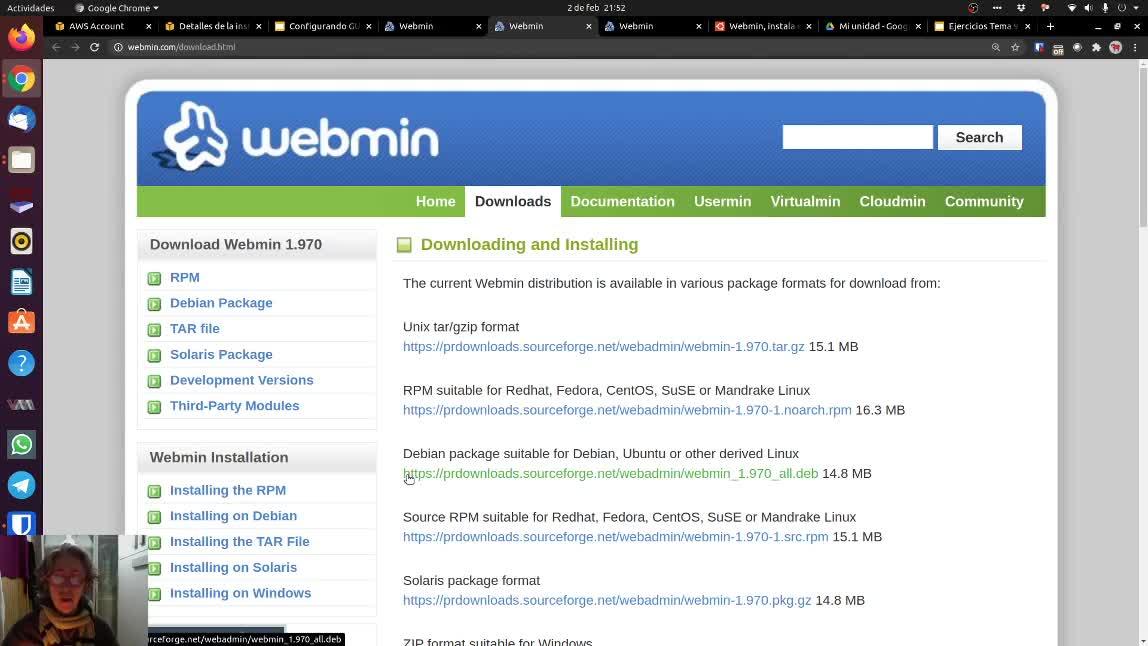Viewport: 1148px width, 646px height.
Task: Download the webmin_1.970_all.deb package link
Action: [x=611, y=473]
